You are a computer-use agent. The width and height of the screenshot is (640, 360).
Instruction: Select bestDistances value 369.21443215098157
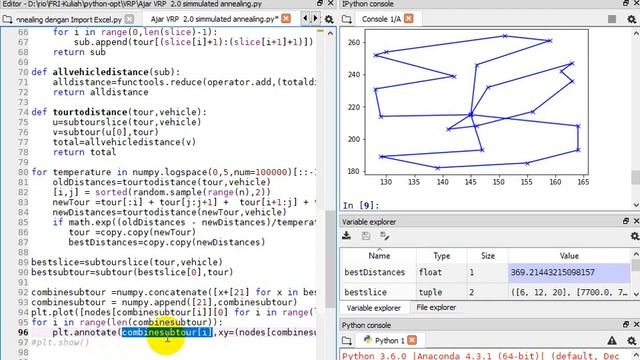tap(569, 272)
